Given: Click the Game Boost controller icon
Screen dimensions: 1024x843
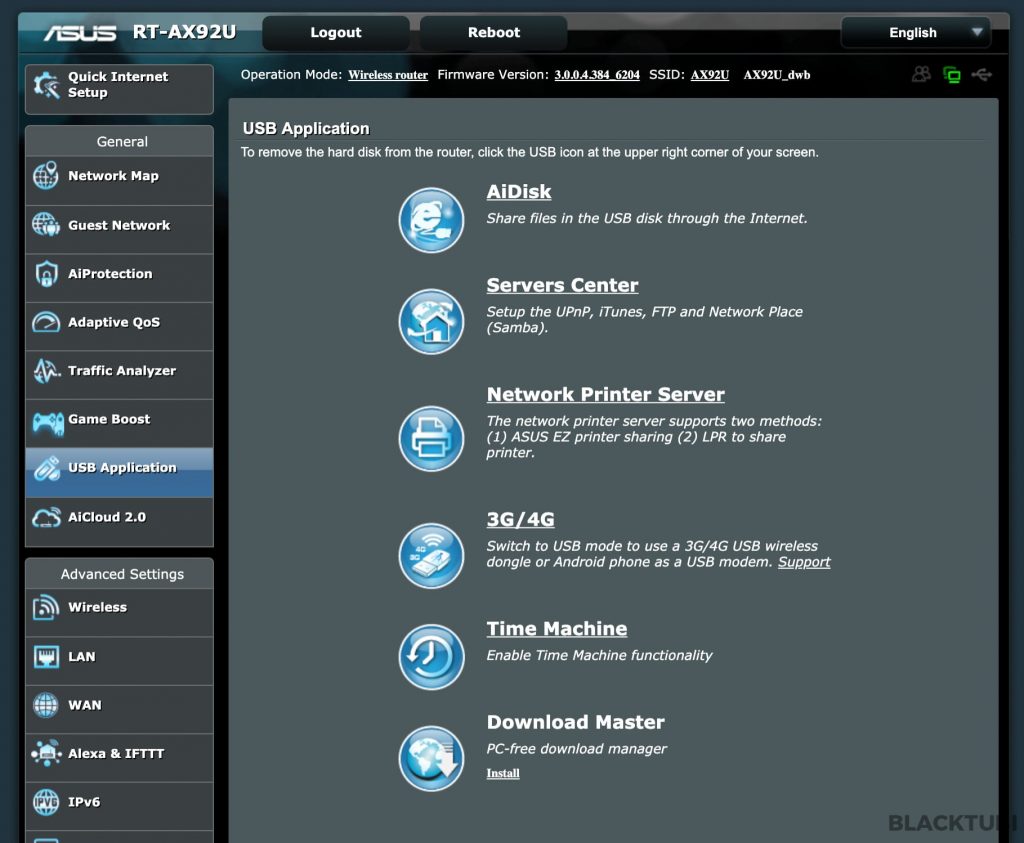Looking at the screenshot, I should (48, 422).
